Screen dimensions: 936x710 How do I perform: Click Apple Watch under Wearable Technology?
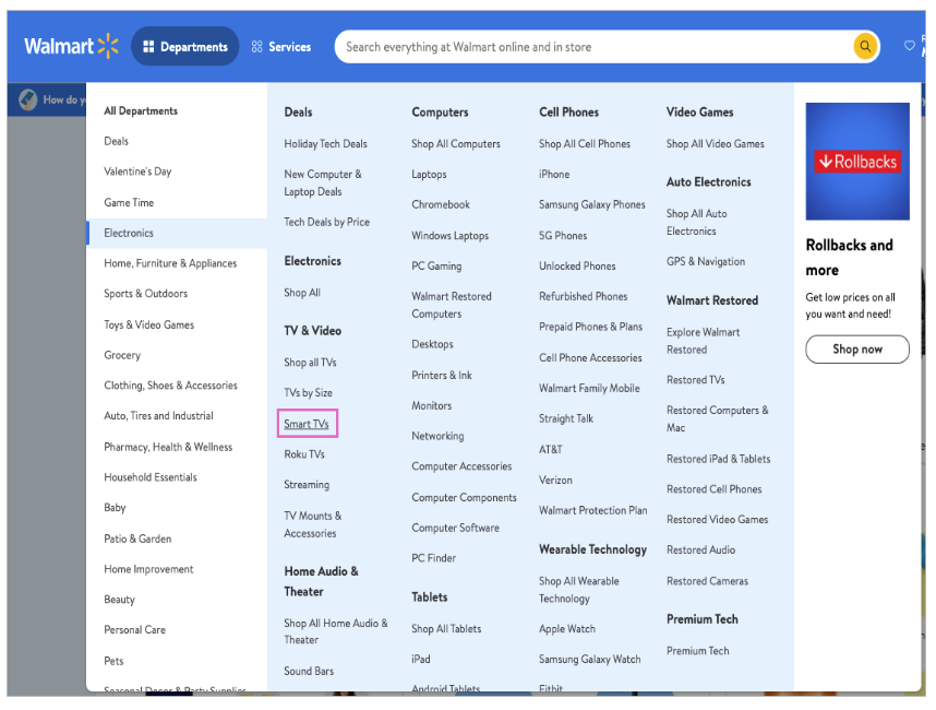tap(567, 629)
